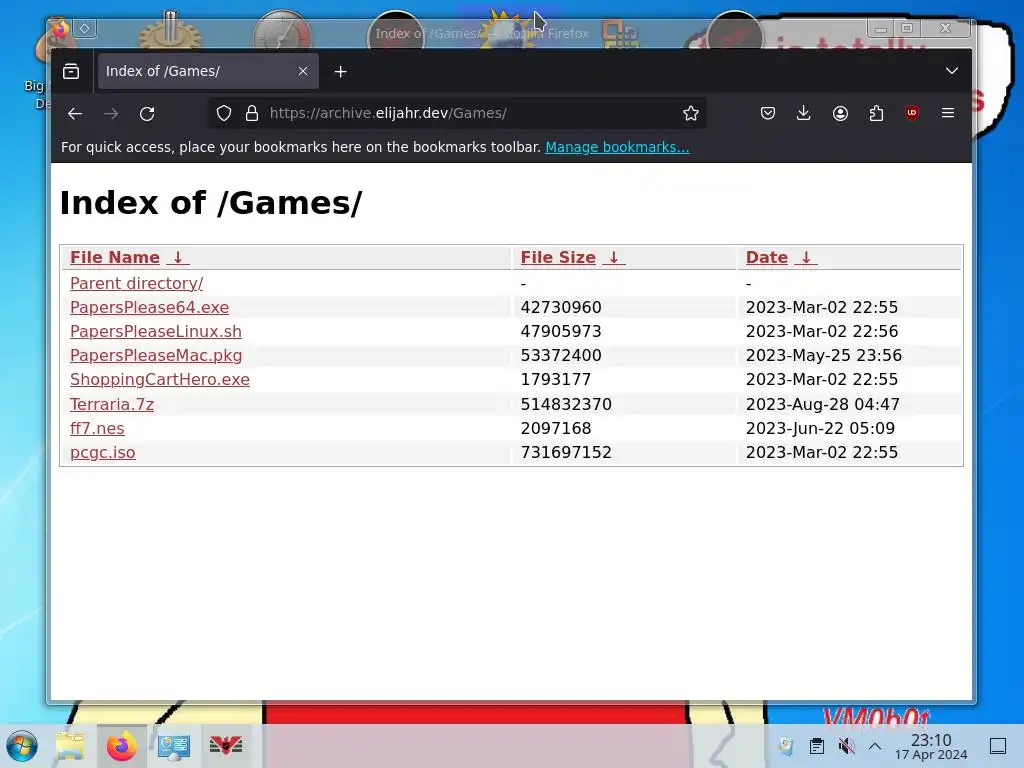This screenshot has width=1024, height=768.
Task: Download ff7.nes
Action: [97, 428]
